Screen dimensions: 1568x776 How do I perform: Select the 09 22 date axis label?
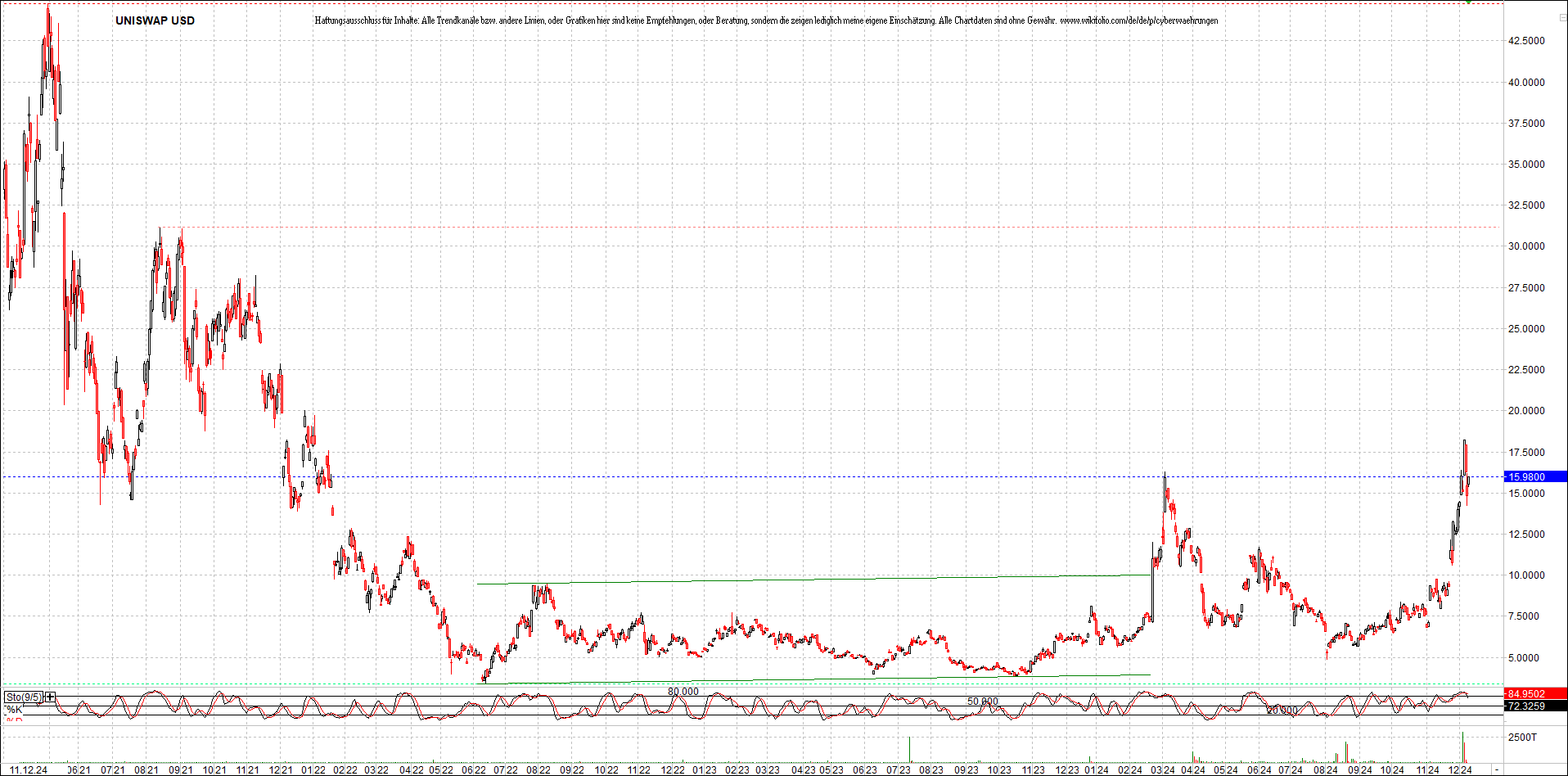572,770
